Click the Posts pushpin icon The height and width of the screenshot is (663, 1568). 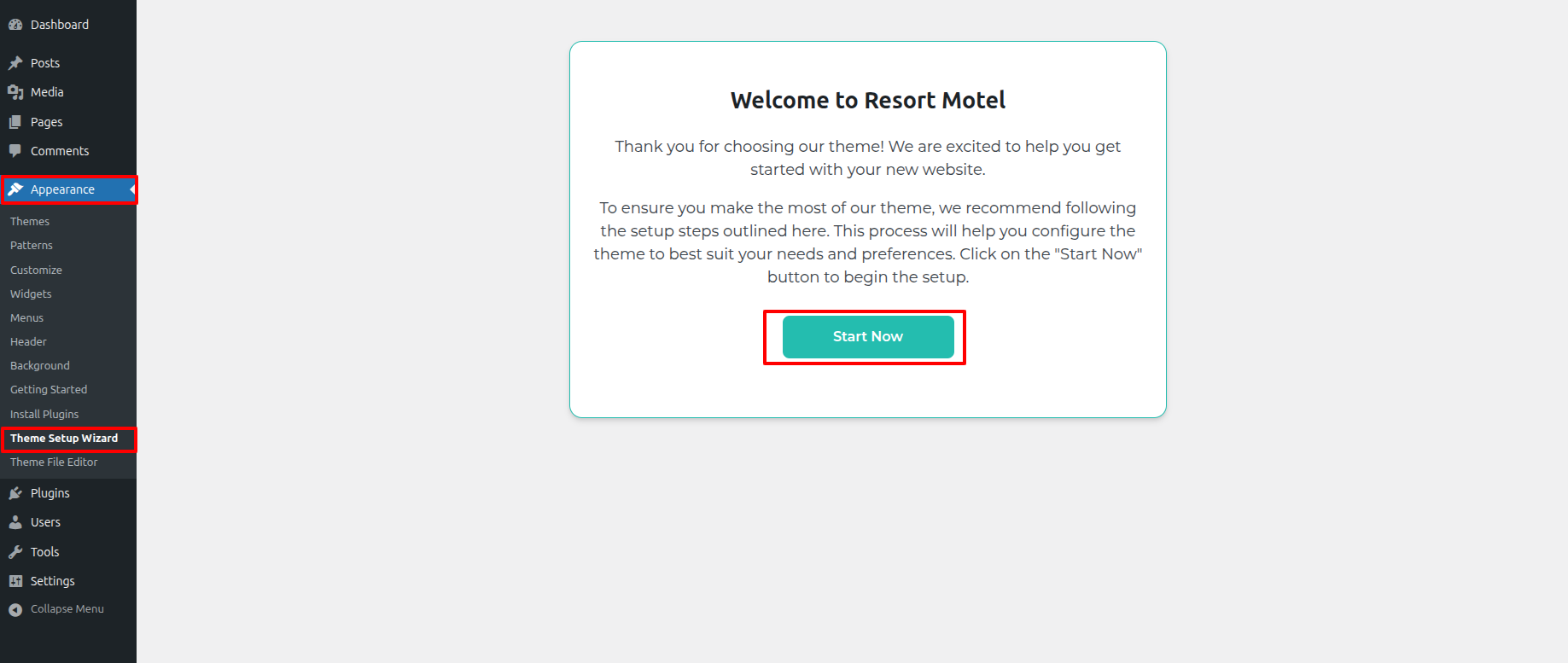click(15, 63)
